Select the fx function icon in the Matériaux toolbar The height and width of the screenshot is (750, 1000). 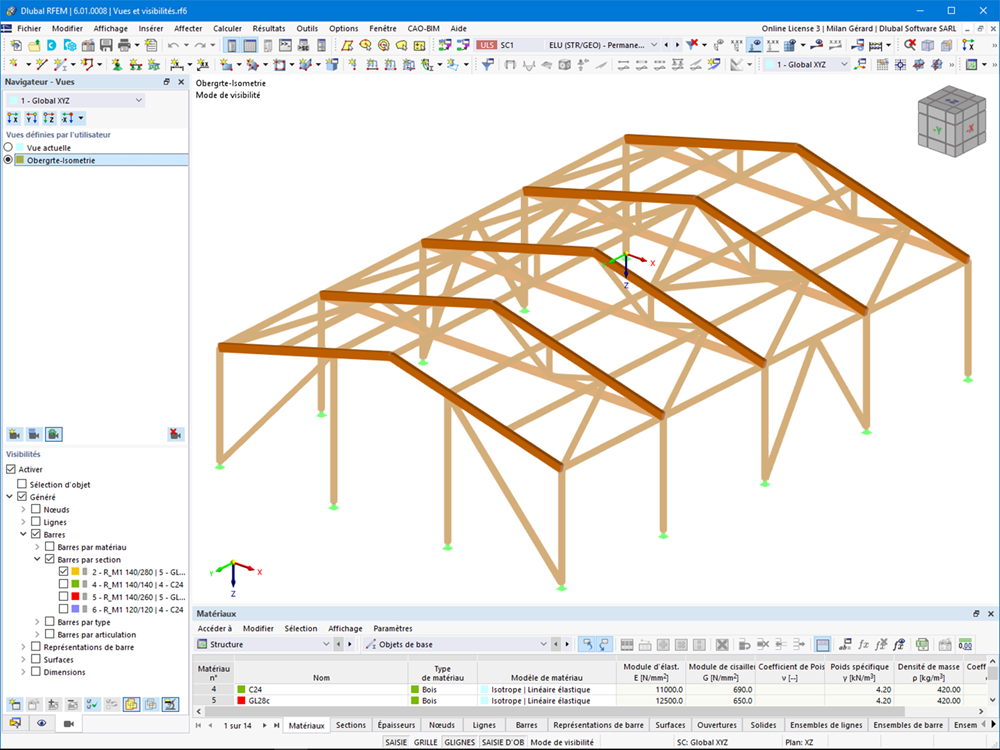coord(863,647)
